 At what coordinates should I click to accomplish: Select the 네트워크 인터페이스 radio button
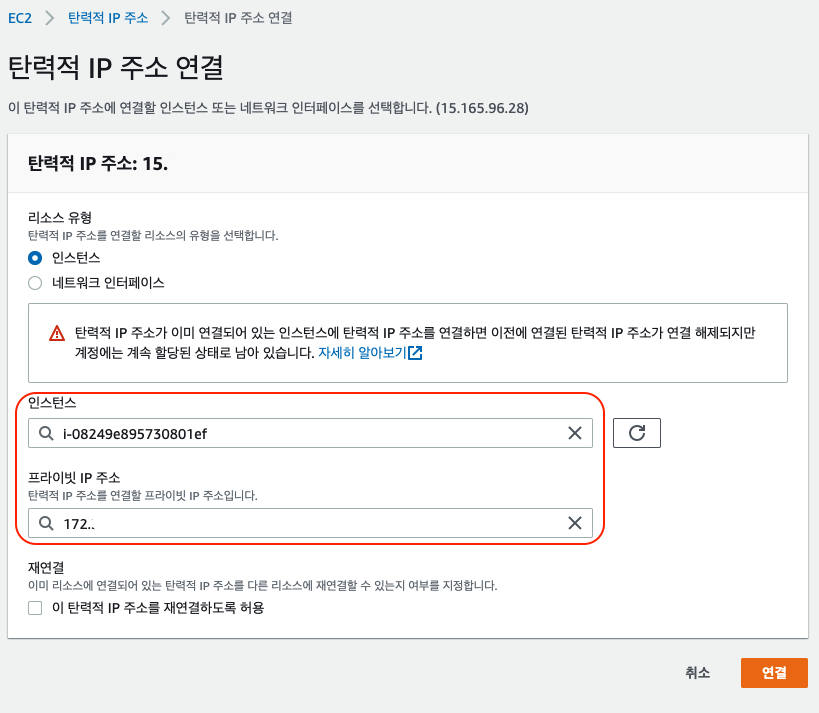[33, 281]
